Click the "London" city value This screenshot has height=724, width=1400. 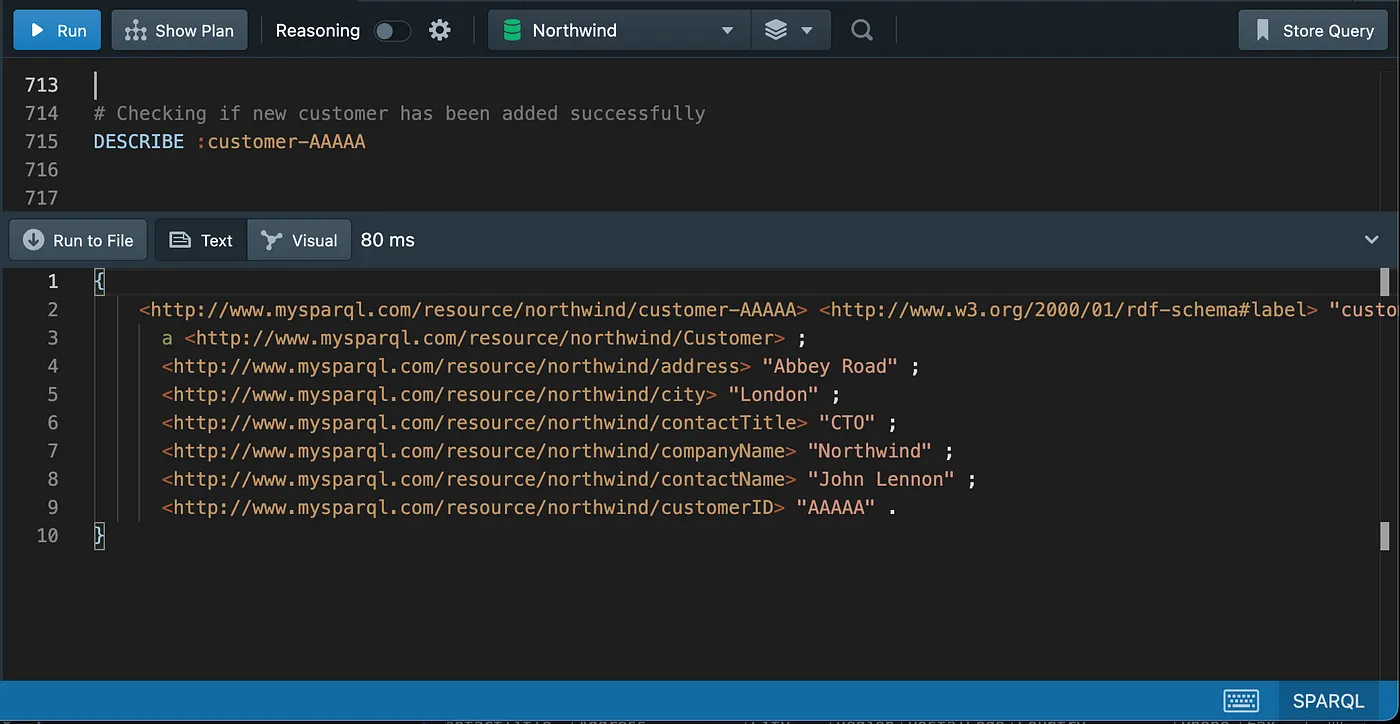click(773, 394)
